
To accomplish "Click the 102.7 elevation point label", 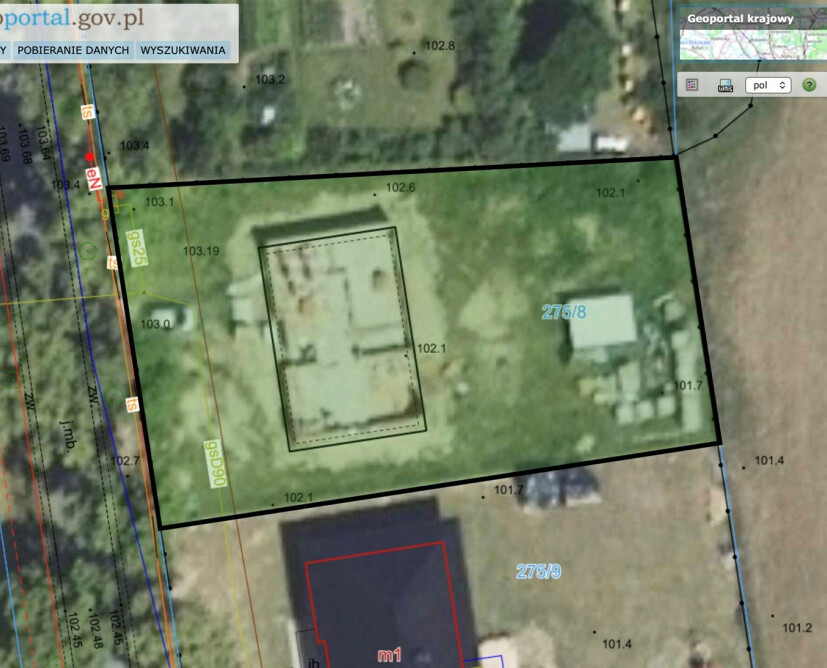I will (x=125, y=461).
